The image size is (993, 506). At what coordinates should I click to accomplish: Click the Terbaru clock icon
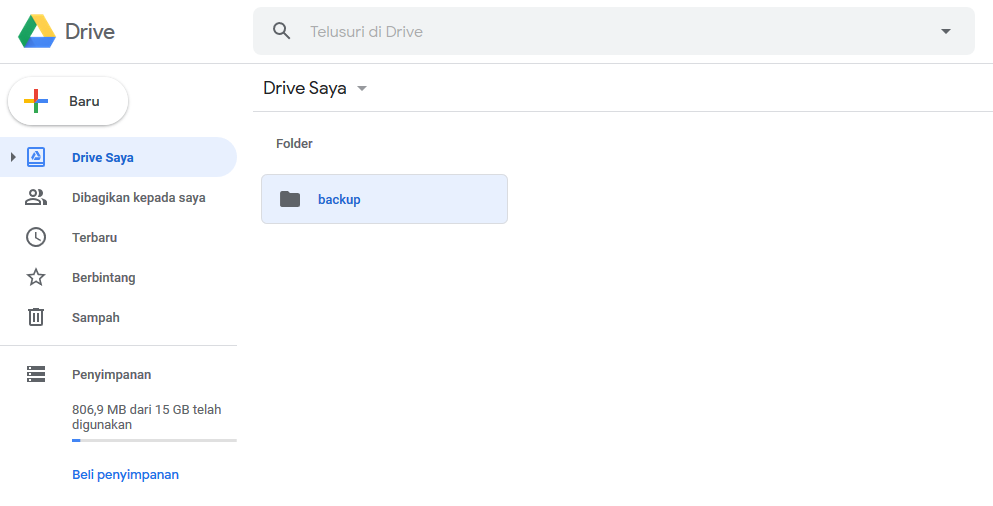coord(36,237)
